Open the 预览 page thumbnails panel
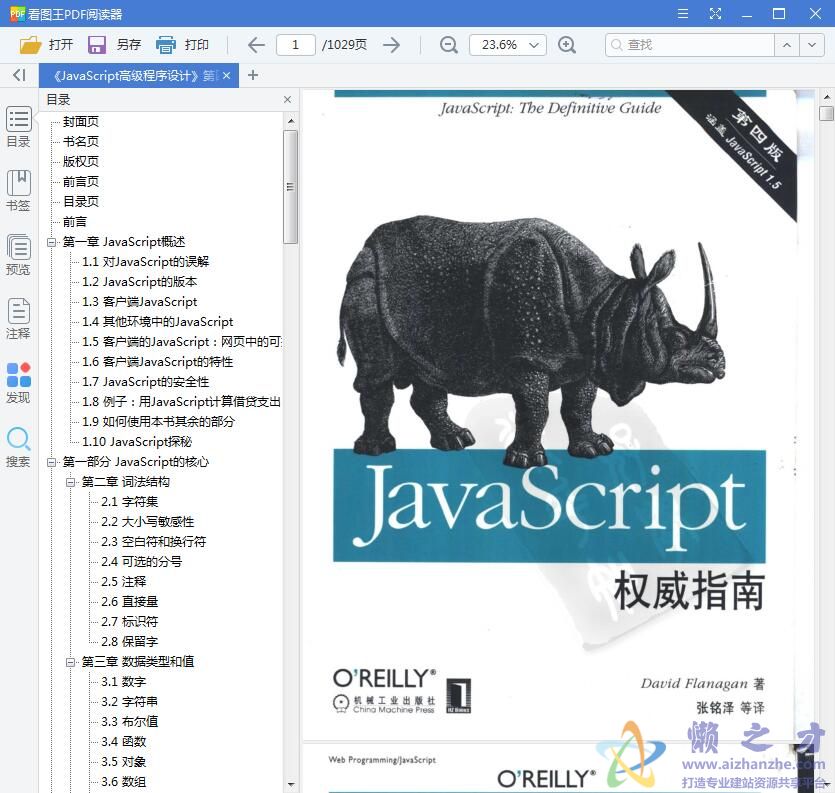This screenshot has height=793, width=835. pyautogui.click(x=18, y=250)
